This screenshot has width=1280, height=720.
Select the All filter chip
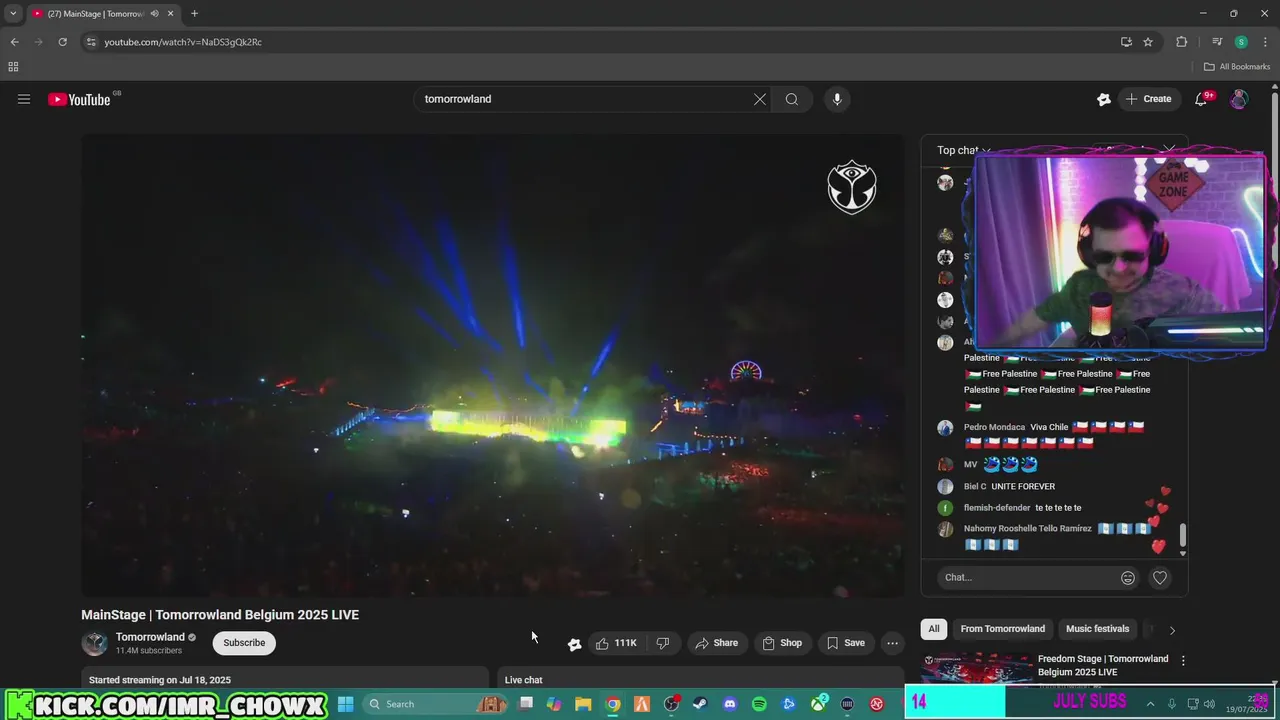pyautogui.click(x=934, y=629)
